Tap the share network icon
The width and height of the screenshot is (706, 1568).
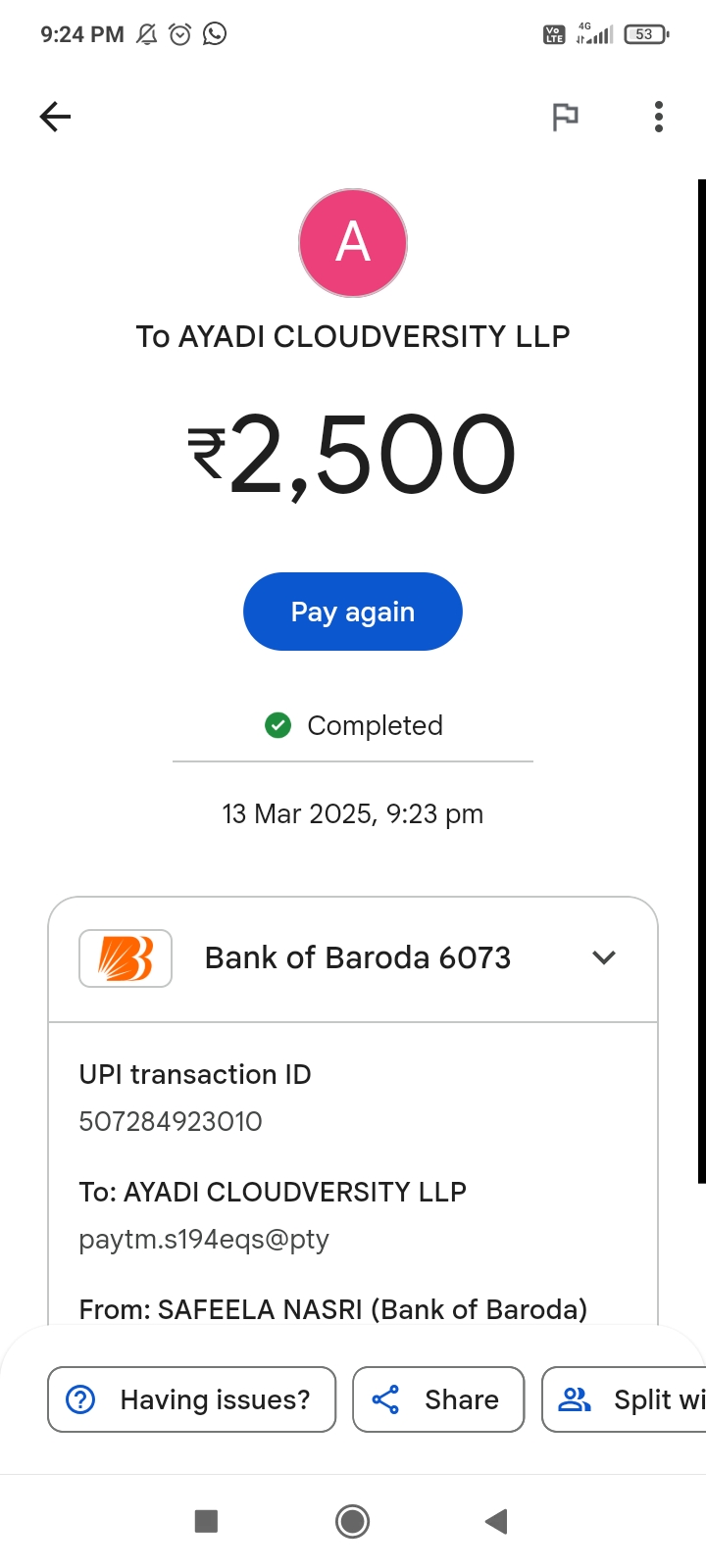coord(385,1399)
